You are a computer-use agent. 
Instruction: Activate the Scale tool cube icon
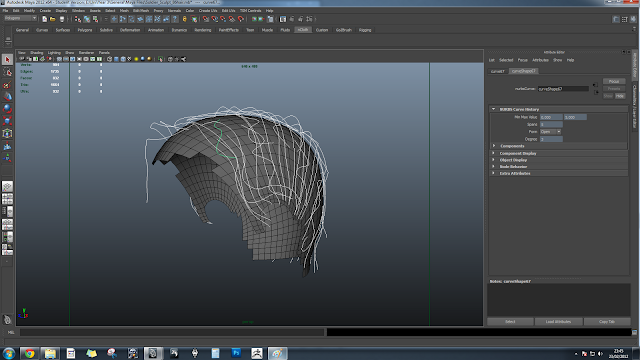pos(7,121)
